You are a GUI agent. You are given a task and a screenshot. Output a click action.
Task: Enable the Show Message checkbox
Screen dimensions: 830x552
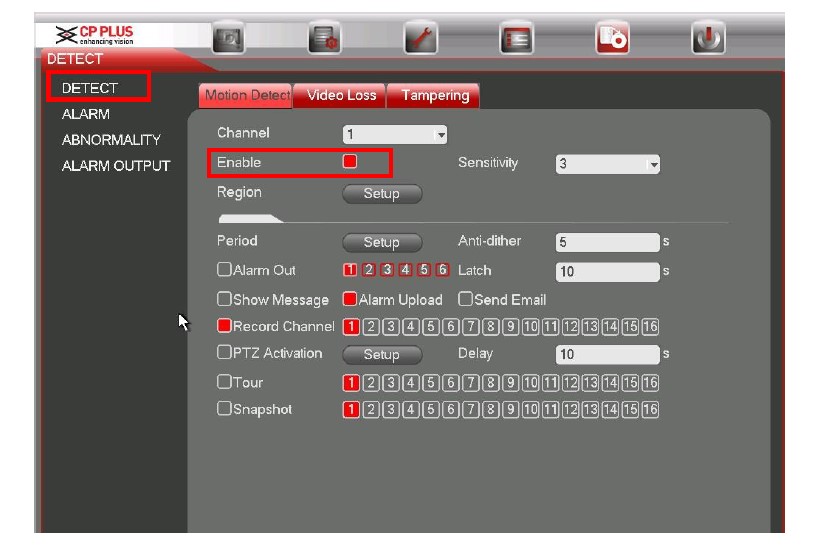(225, 299)
